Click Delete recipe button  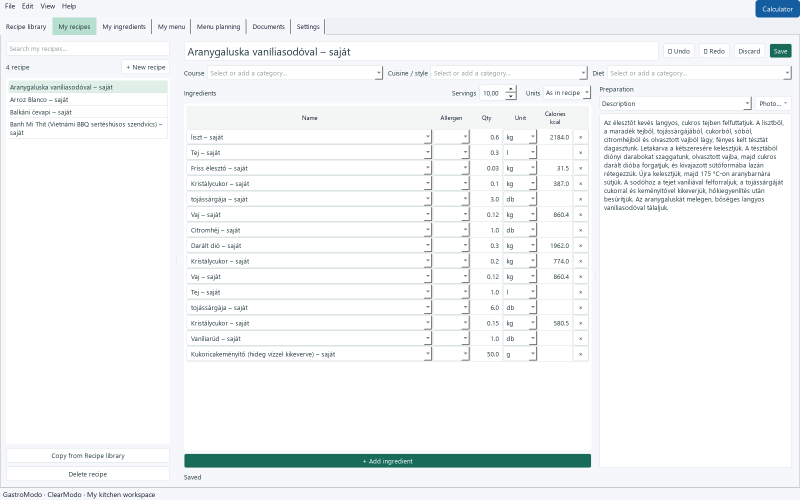click(x=88, y=474)
